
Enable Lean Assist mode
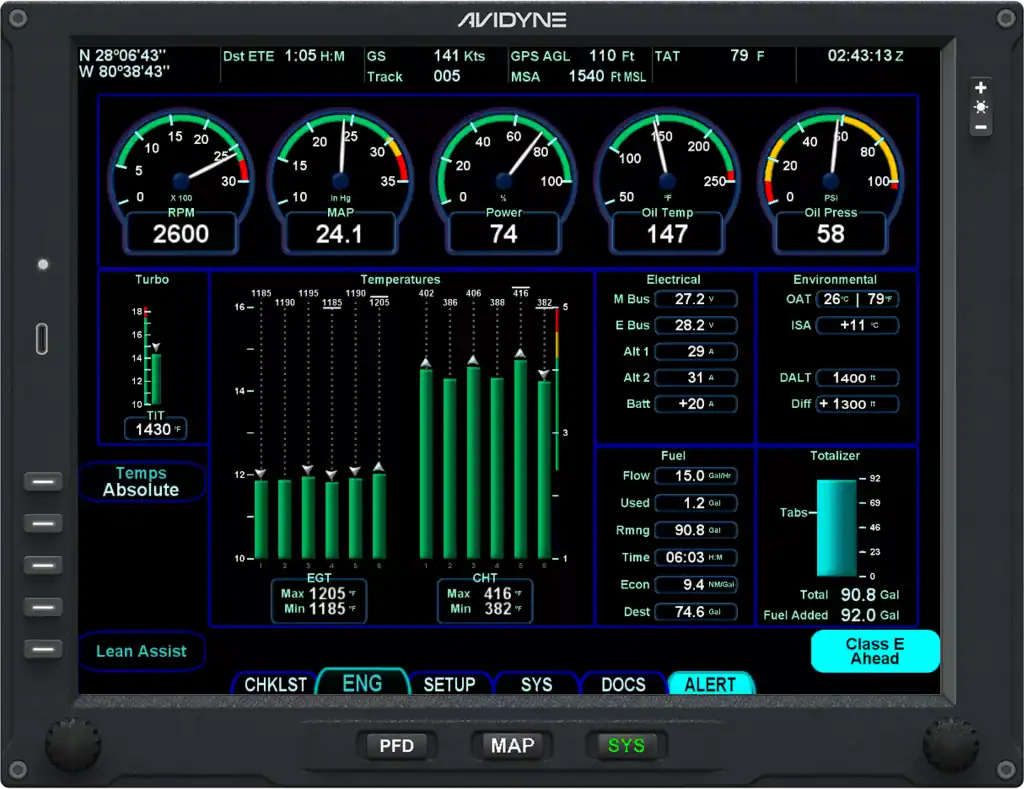[x=141, y=651]
